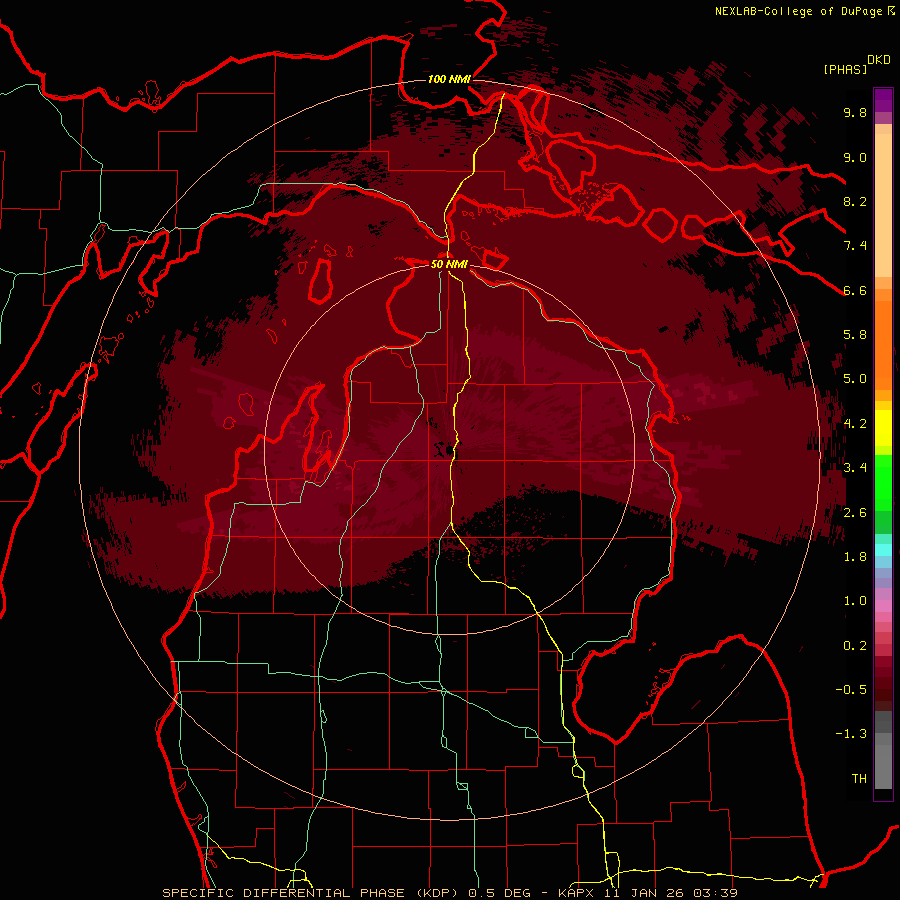This screenshot has width=900, height=900.
Task: Click the Specific Differential Phase (KDP) caption
Action: [x=311, y=893]
